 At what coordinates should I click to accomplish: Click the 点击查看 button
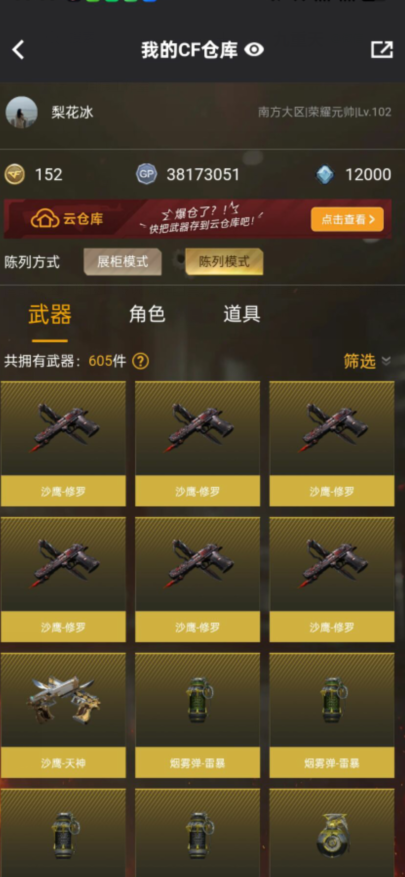point(347,219)
